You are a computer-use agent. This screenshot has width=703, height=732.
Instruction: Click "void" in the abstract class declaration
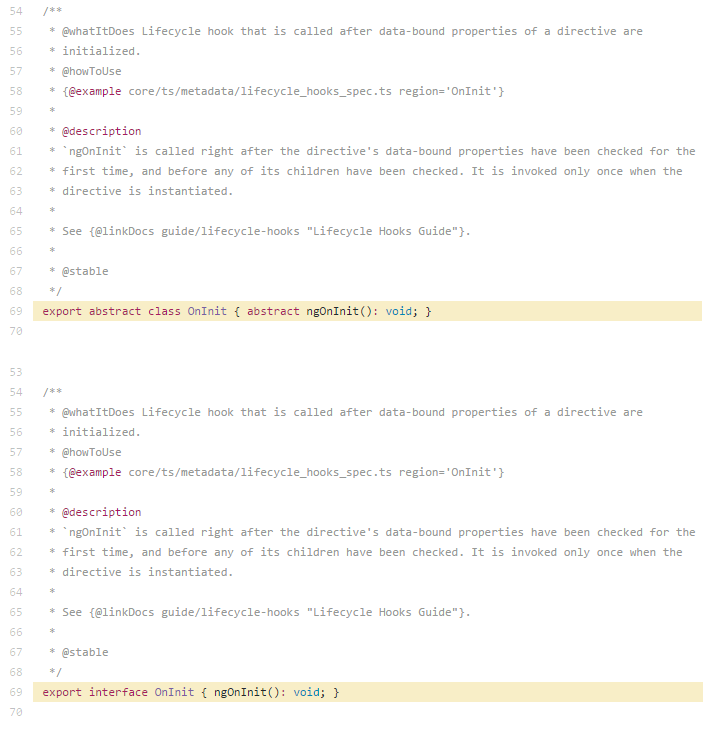[x=398, y=311]
